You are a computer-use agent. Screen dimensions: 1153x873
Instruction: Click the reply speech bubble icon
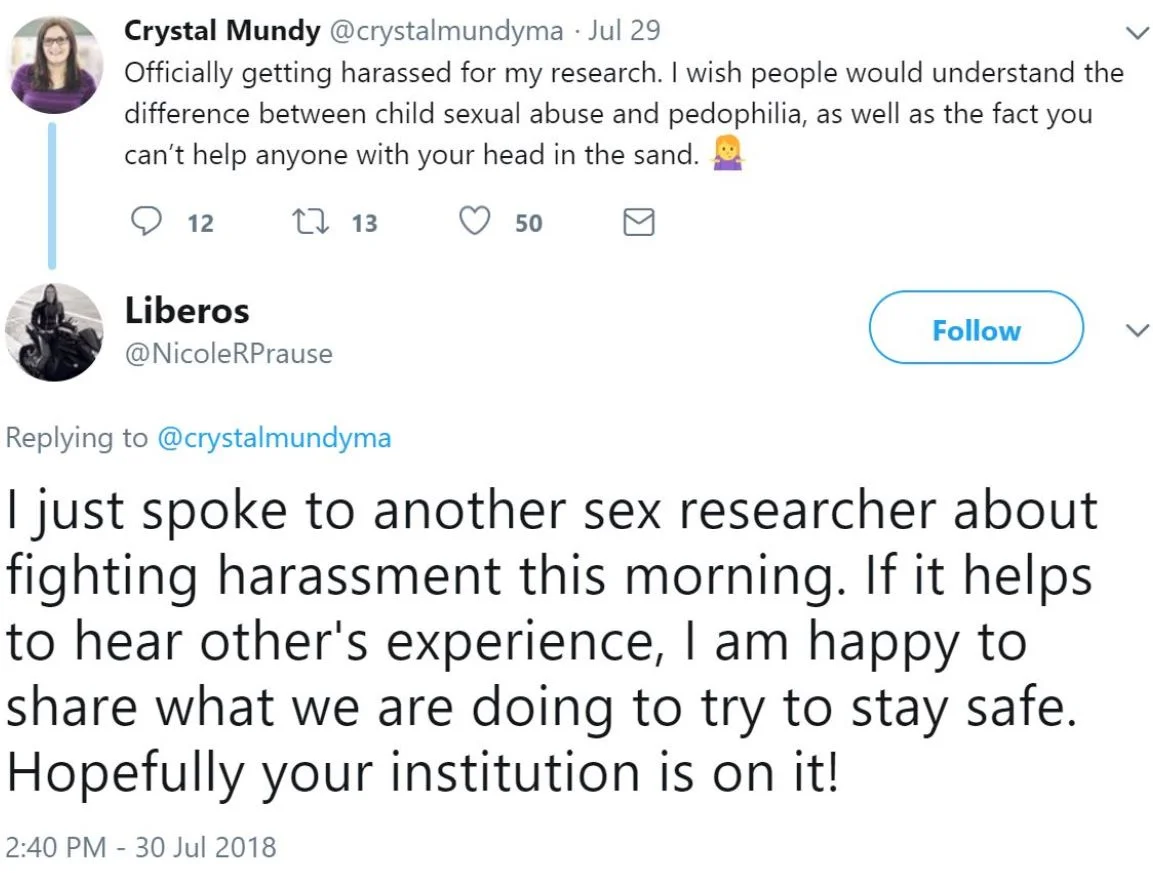click(147, 222)
